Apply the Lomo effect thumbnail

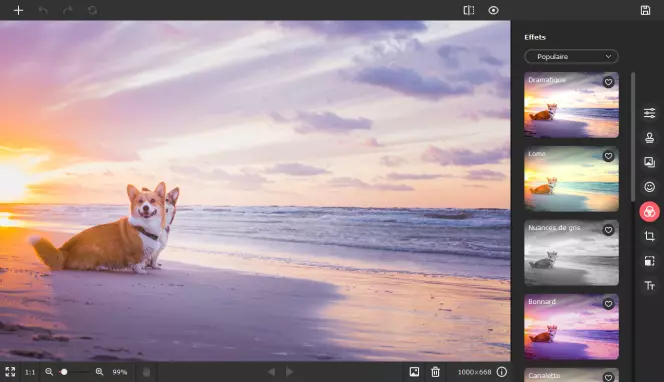coord(571,179)
